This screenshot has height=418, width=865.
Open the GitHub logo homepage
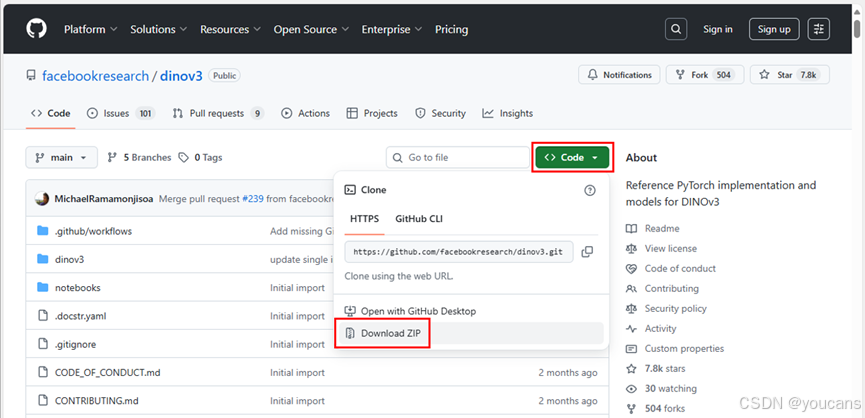[x=37, y=29]
